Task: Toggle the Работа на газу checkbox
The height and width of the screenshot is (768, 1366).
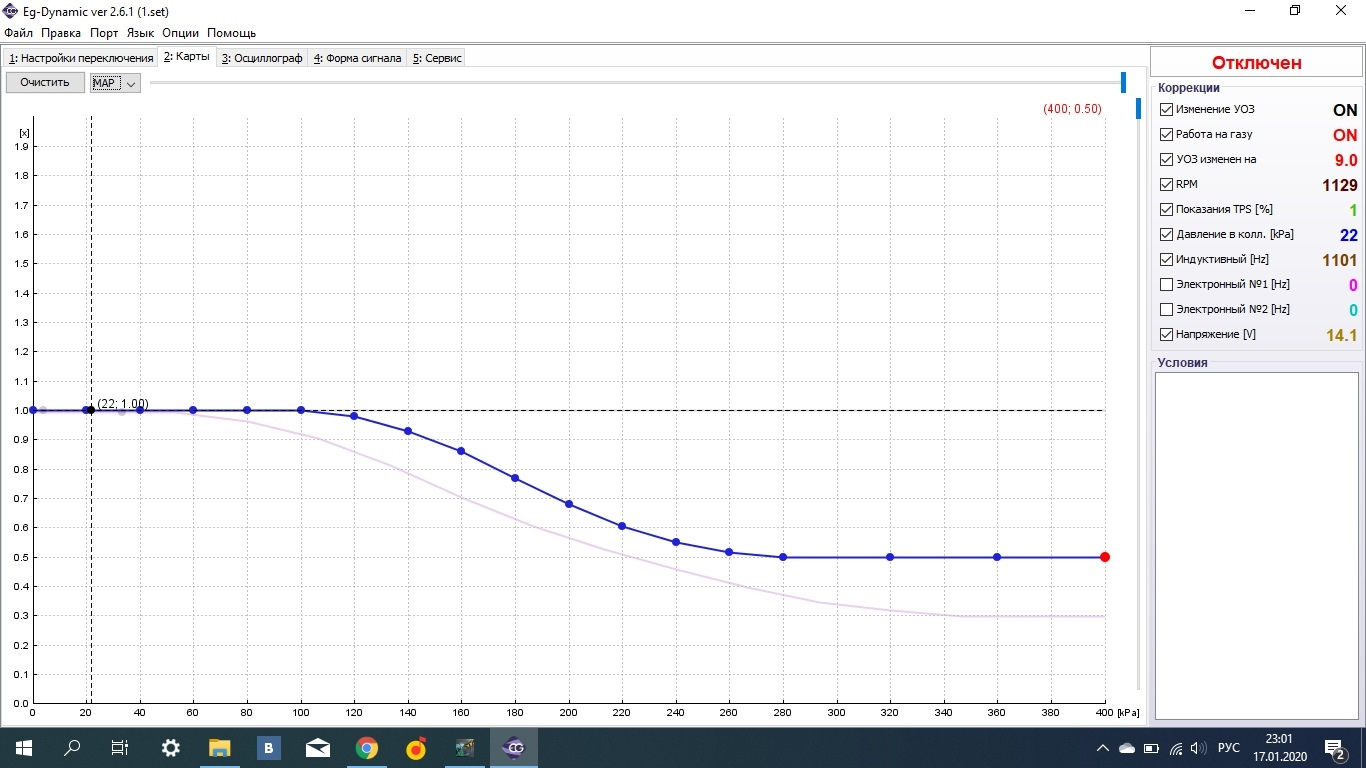Action: point(1166,134)
